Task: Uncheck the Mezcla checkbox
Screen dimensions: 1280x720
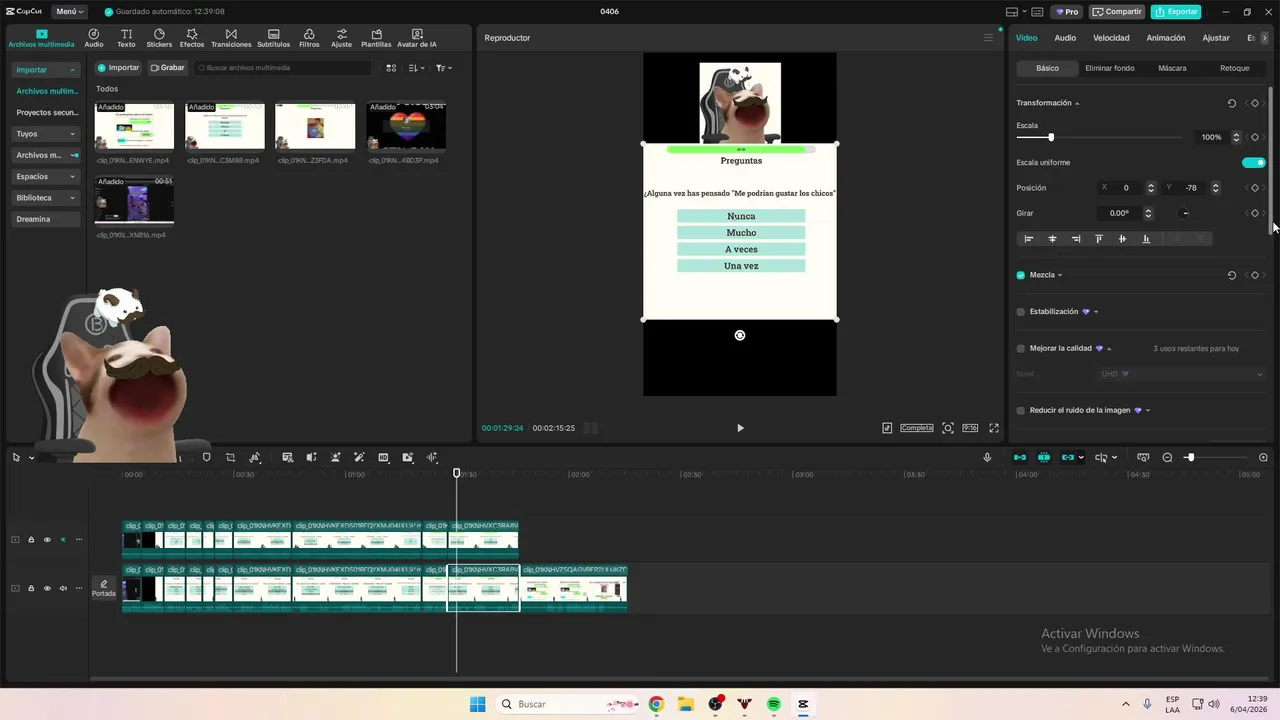Action: coord(1021,275)
